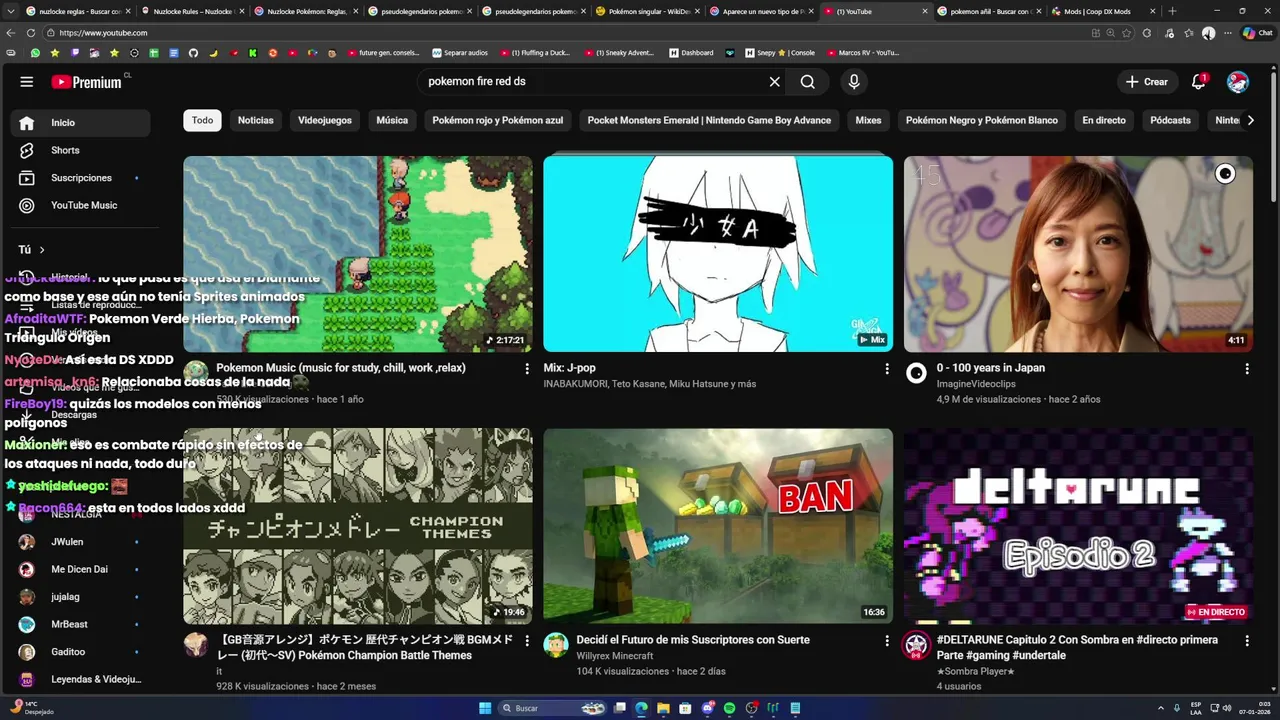
Task: Open options menu for Pokemon Music video
Action: [527, 369]
